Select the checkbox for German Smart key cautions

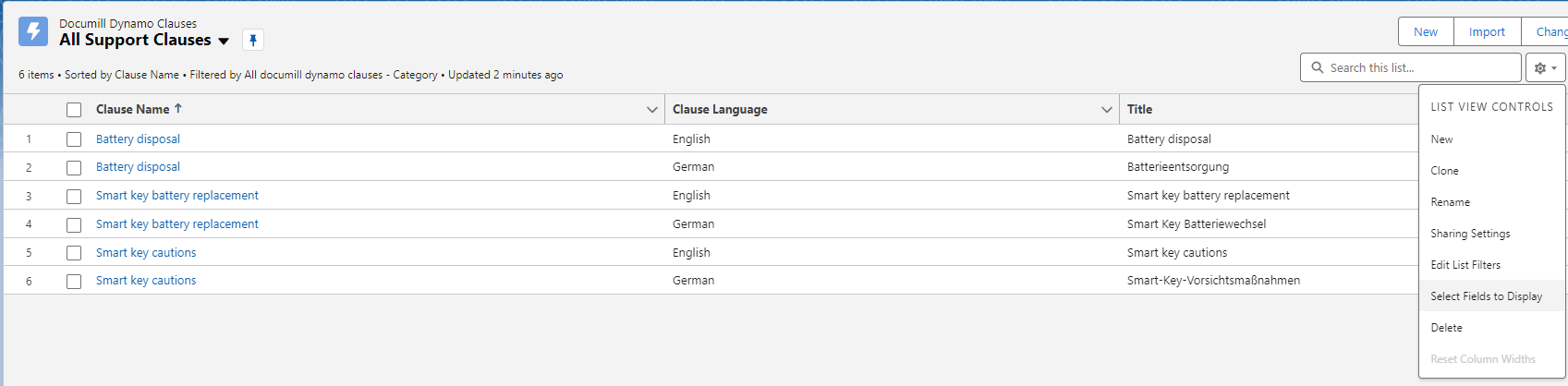(74, 281)
